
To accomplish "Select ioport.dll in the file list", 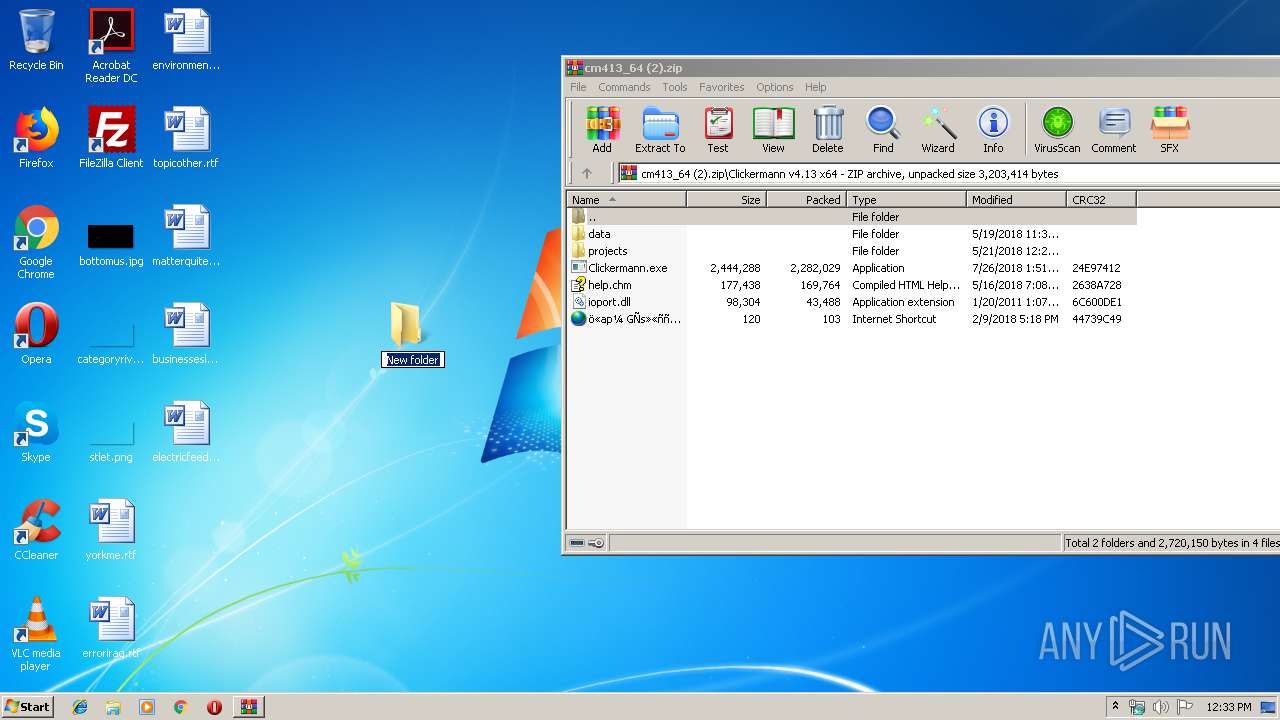I will pyautogui.click(x=852, y=301).
